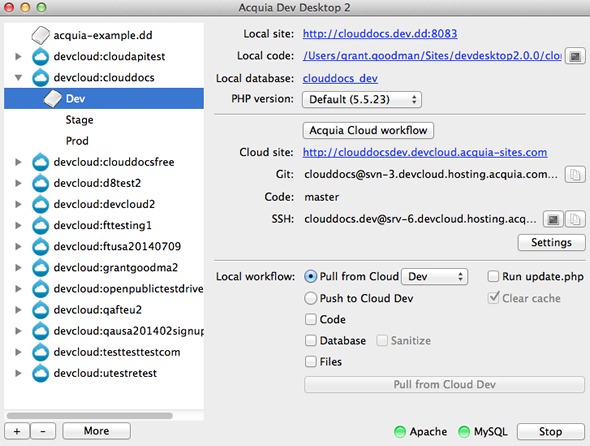
Task: Open the local site clouddocs.dev.dd link
Action: (x=380, y=34)
